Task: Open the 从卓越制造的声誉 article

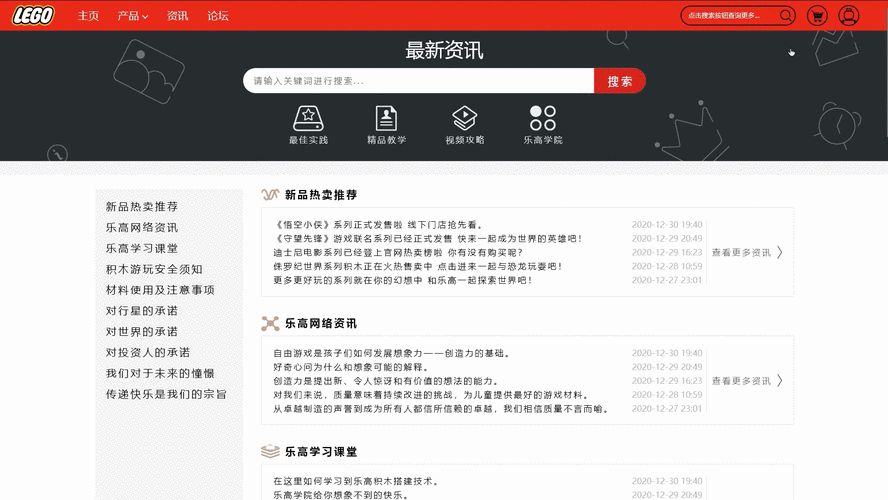Action: 441,409
